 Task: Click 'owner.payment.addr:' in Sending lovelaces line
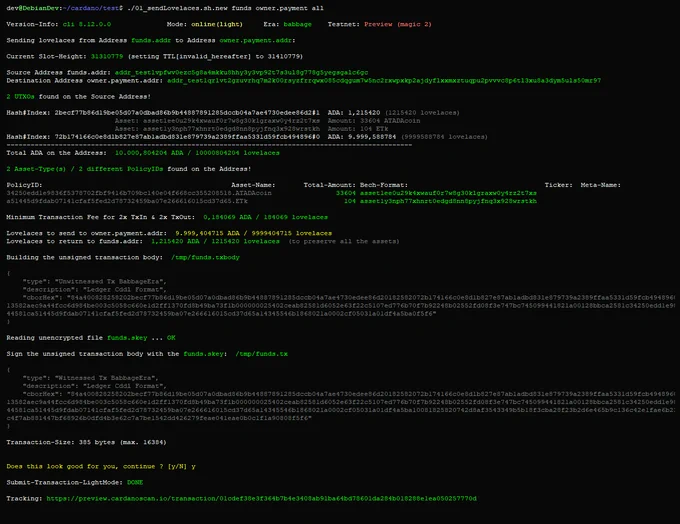[x=257, y=40]
